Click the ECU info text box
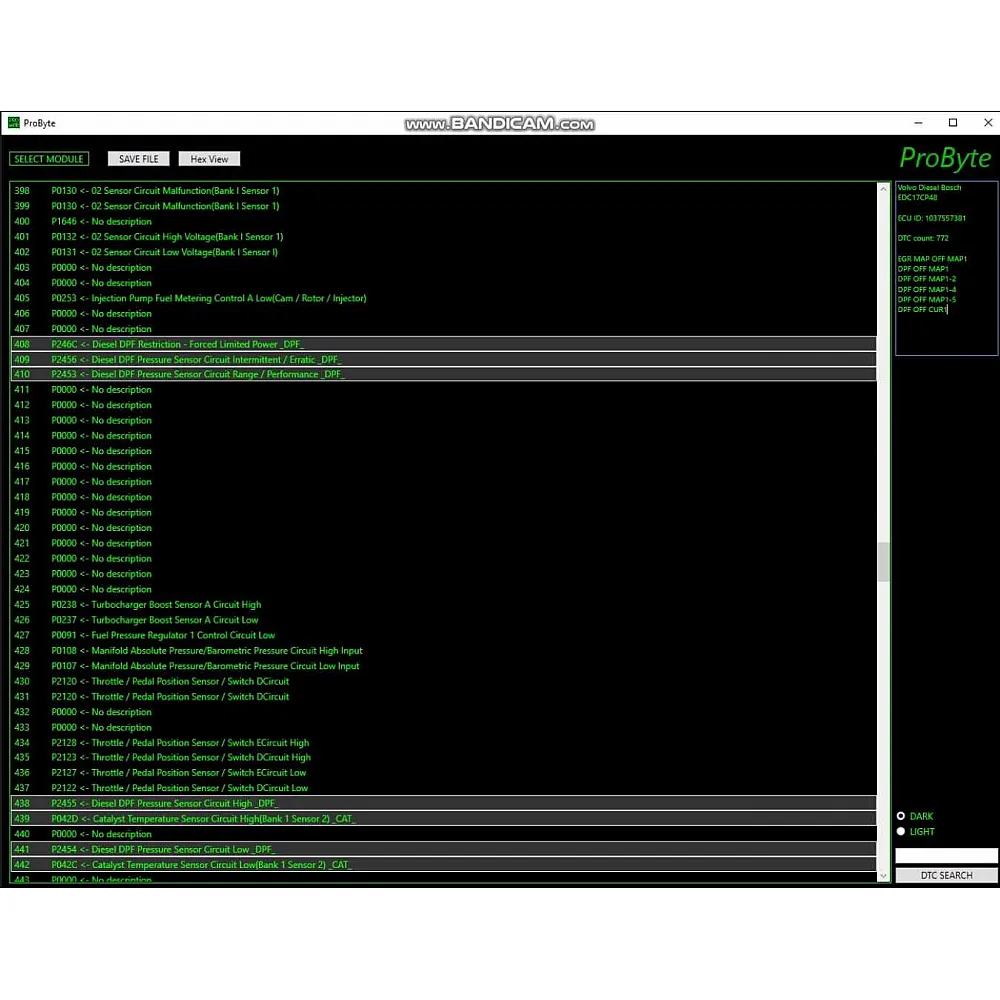This screenshot has height=1000, width=1000. click(x=945, y=268)
